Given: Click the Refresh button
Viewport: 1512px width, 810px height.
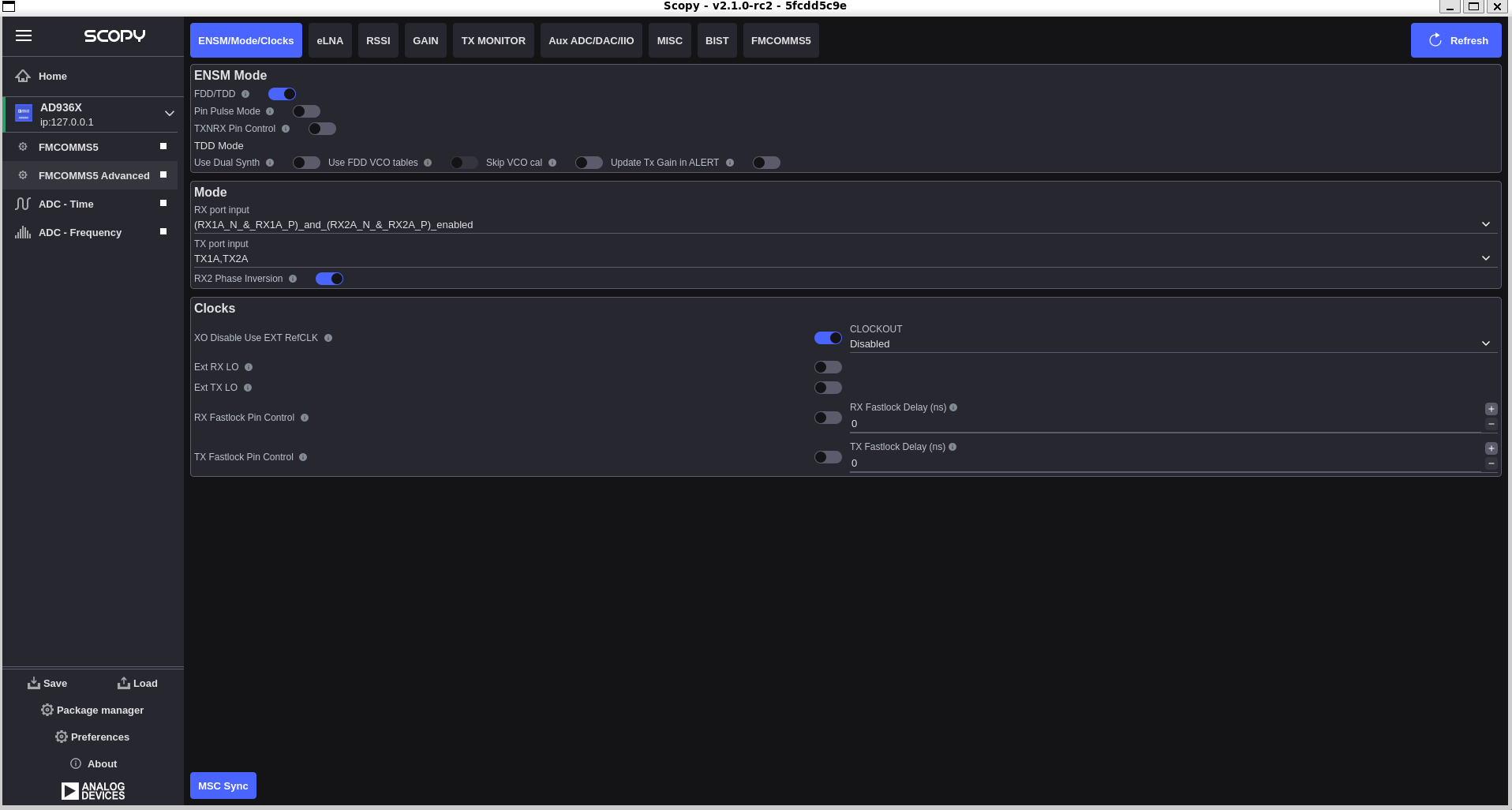Looking at the screenshot, I should click(x=1456, y=40).
